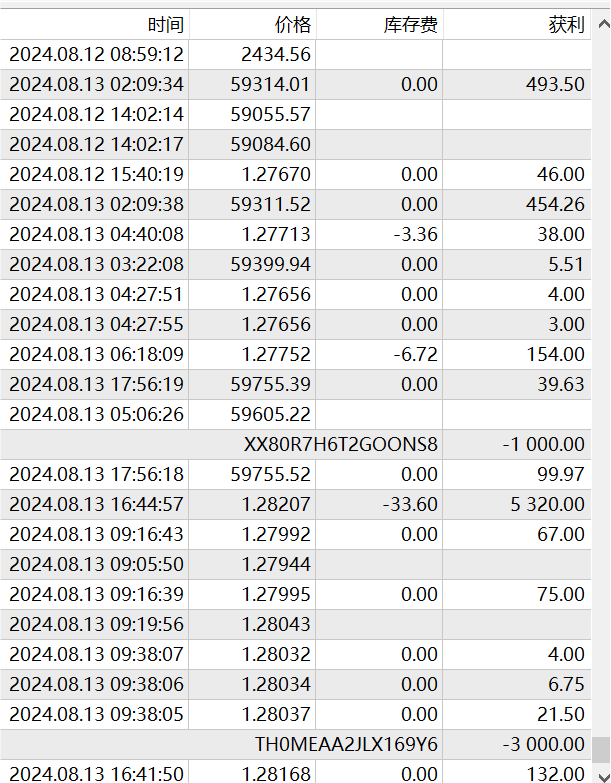Click the price 59605.22 cell
This screenshot has height=783, width=611.
[276, 415]
